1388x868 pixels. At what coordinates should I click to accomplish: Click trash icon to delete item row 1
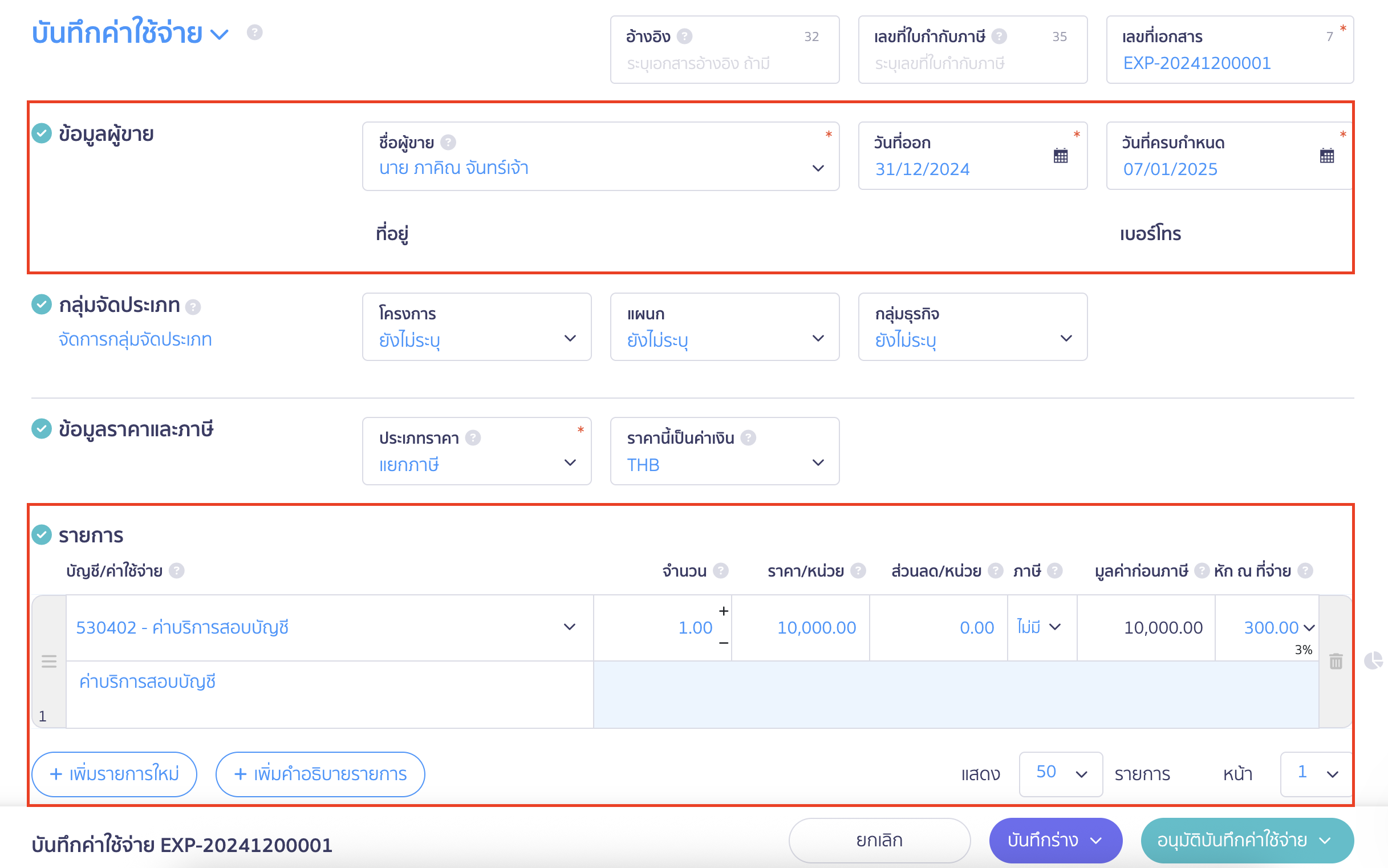1336,662
